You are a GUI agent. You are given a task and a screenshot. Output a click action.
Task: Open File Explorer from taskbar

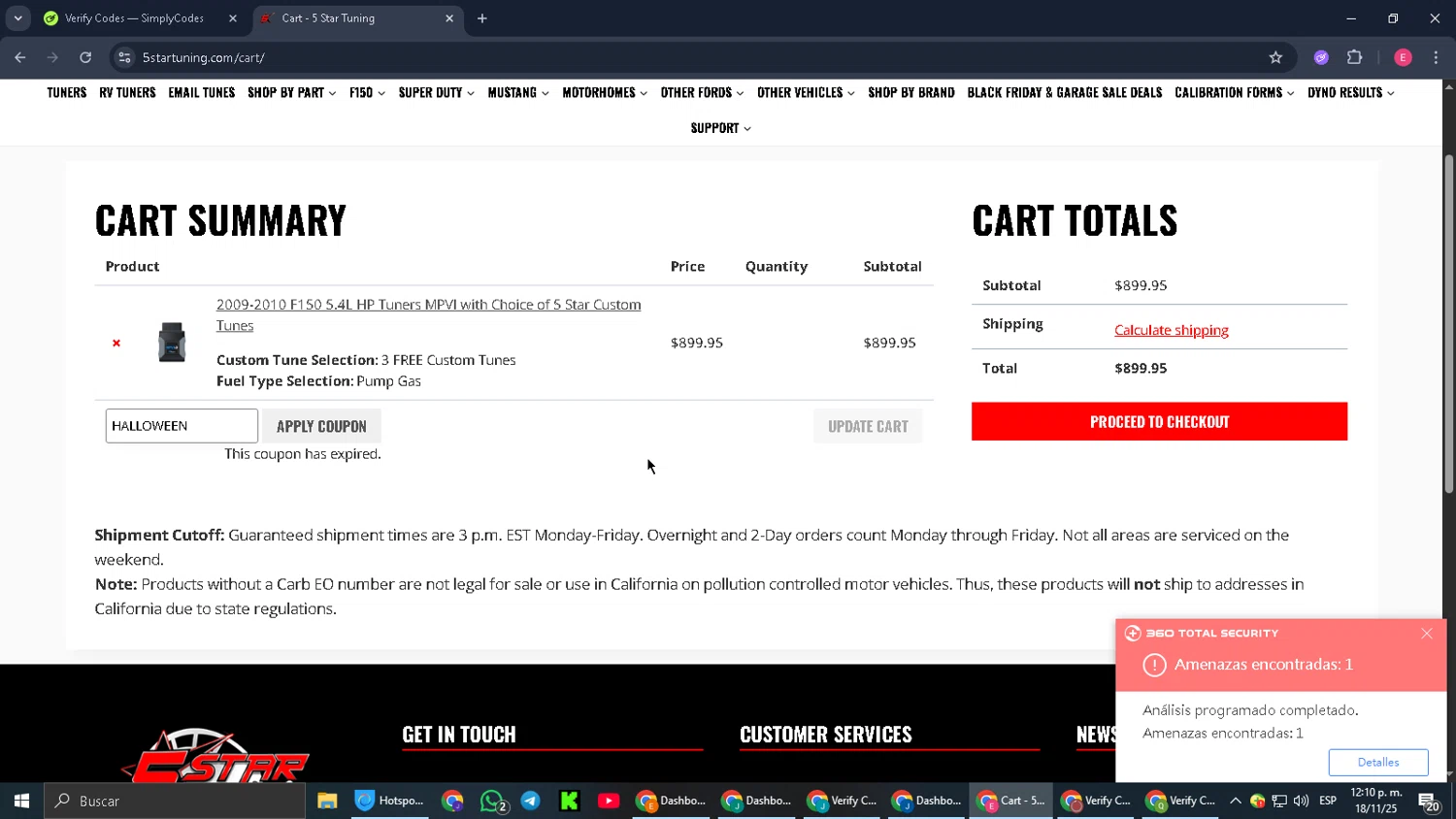coord(327,801)
